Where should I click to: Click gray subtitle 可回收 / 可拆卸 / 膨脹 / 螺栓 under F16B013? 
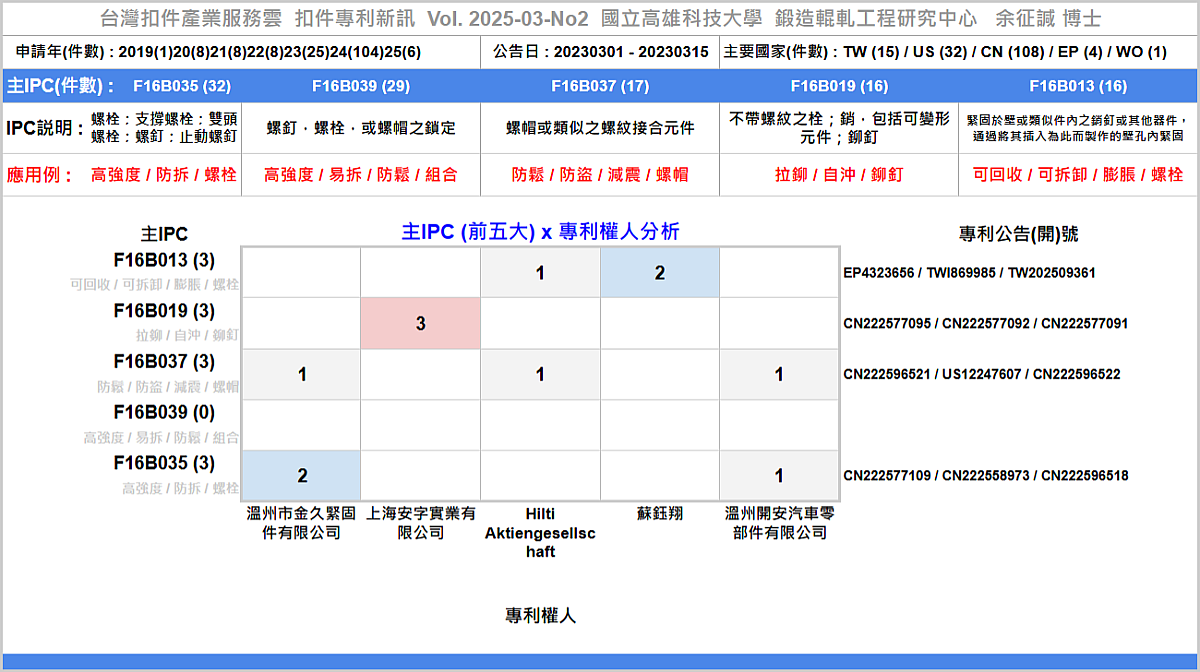[x=155, y=284]
